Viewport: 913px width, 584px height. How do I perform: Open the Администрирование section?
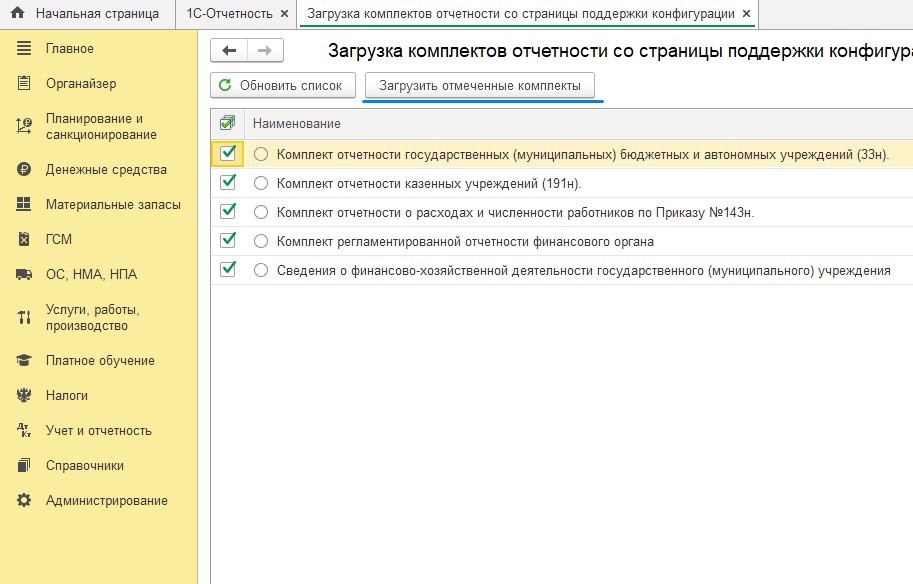(107, 500)
